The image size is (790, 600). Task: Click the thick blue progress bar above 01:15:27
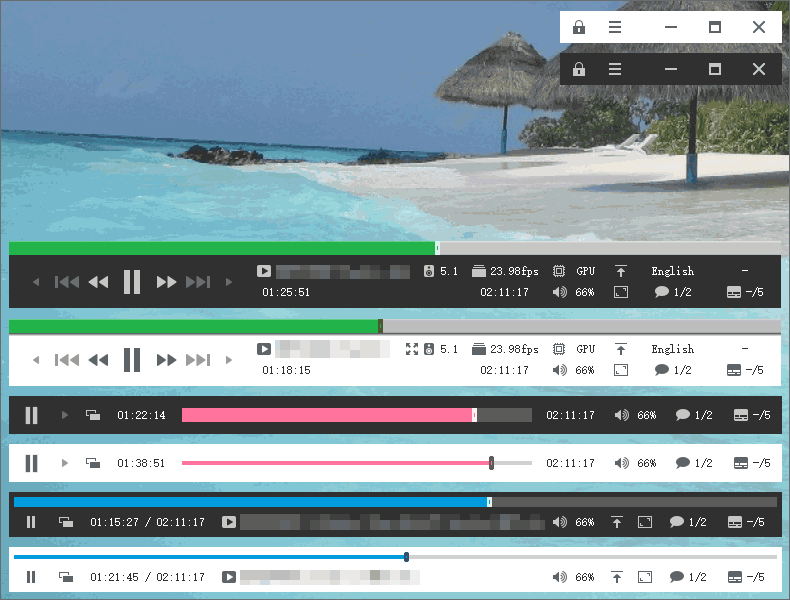click(396, 502)
